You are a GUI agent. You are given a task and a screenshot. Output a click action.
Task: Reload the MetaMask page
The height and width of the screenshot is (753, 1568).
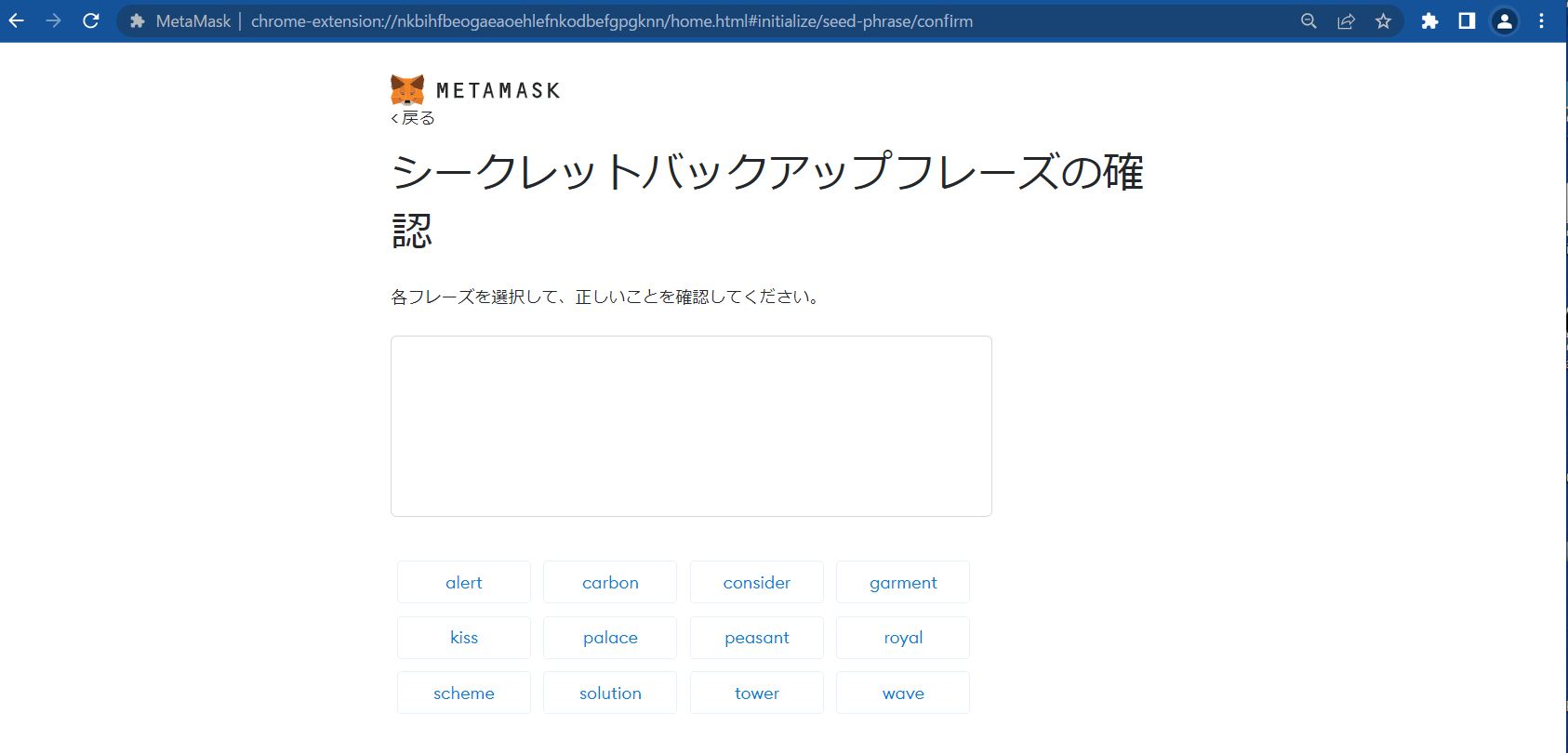click(x=91, y=20)
